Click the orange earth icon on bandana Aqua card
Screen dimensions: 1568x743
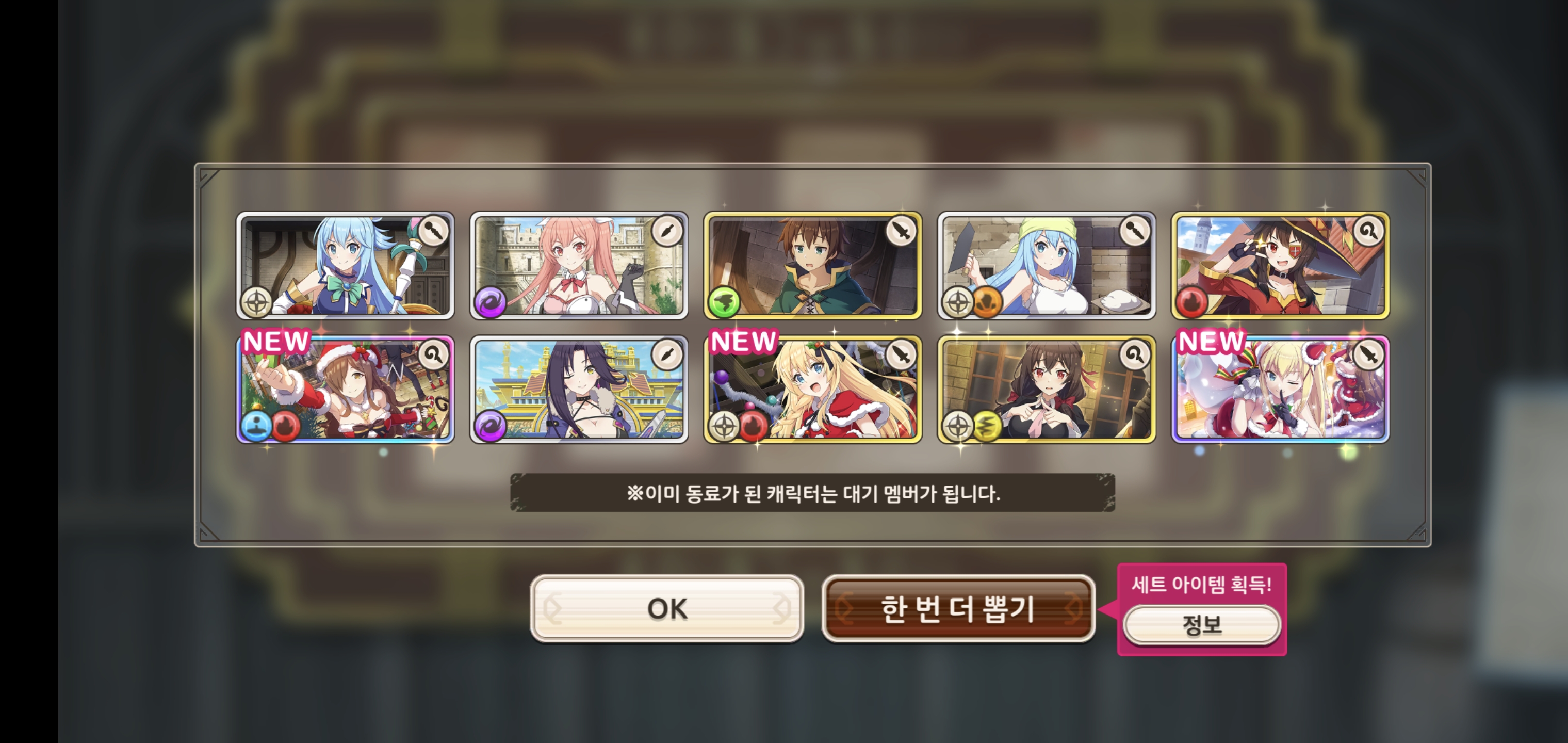click(987, 302)
